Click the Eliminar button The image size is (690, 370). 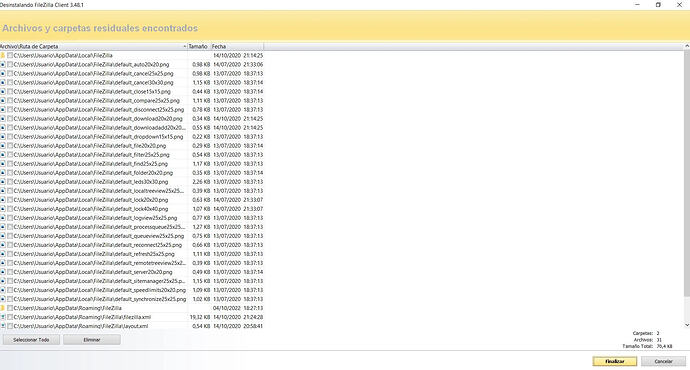92,340
